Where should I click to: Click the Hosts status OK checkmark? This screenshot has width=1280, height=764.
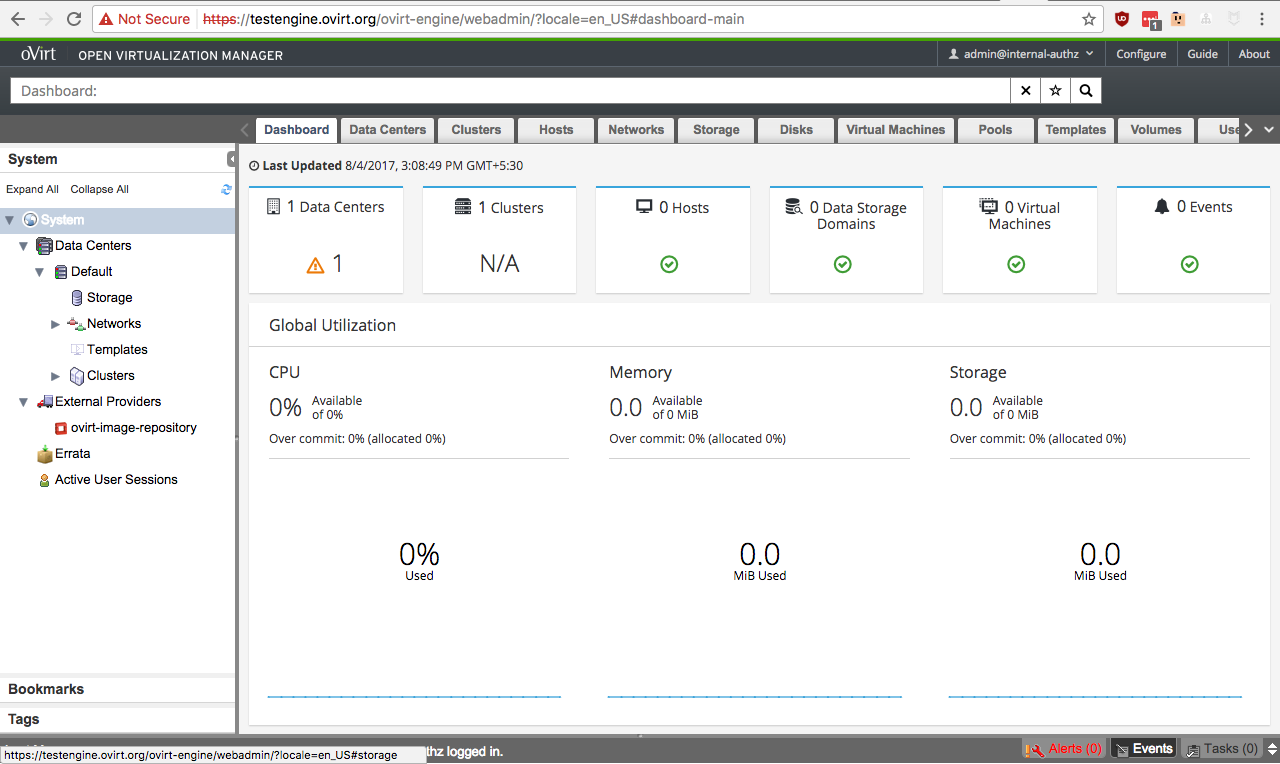(670, 264)
